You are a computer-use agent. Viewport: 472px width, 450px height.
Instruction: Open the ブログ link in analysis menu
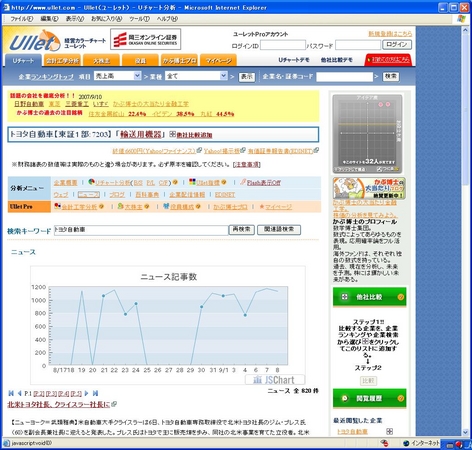point(117,194)
